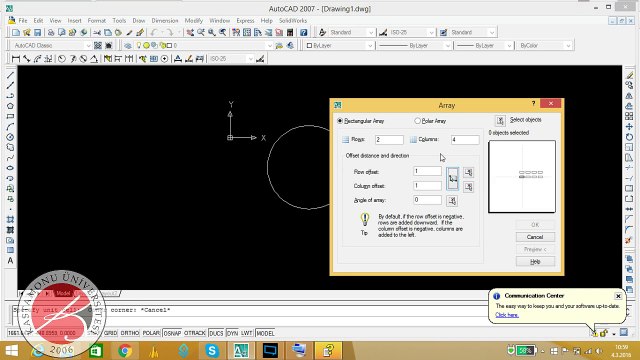Click the Array tool in Modify toolbar
Viewport: 640px width, 360px height.
[629, 116]
